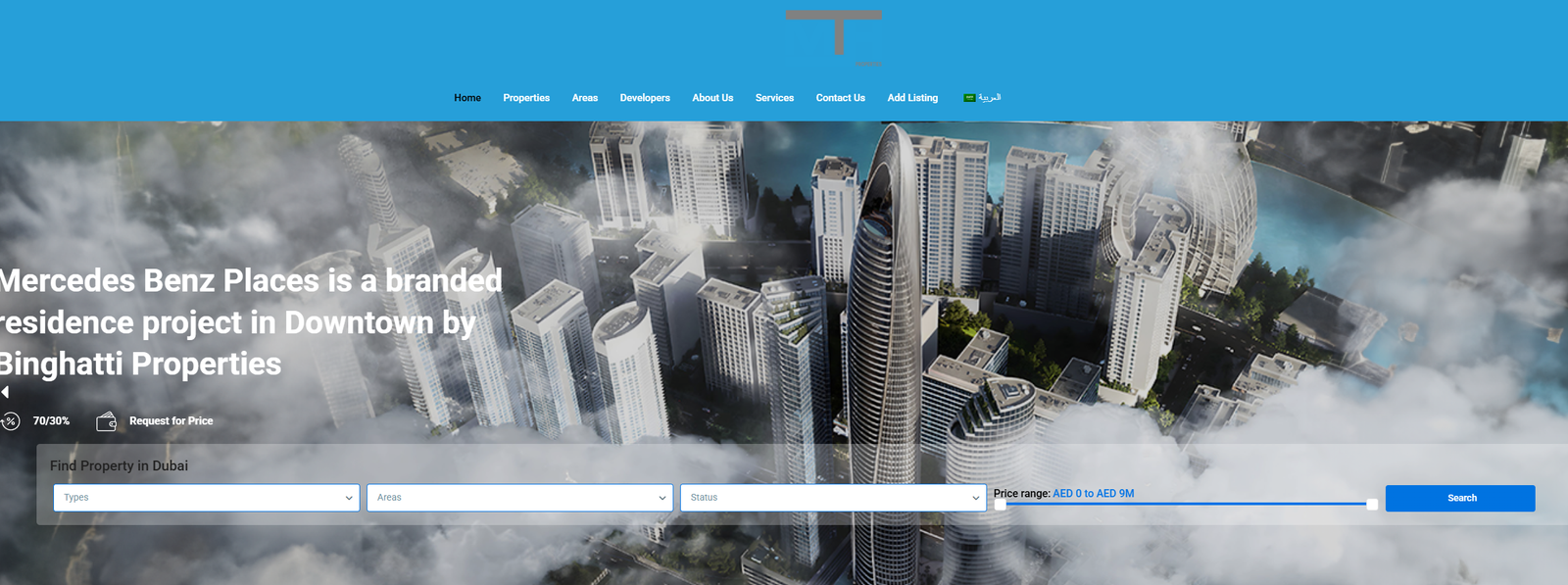Click the wallet price icon
The width and height of the screenshot is (1568, 585).
(107, 421)
